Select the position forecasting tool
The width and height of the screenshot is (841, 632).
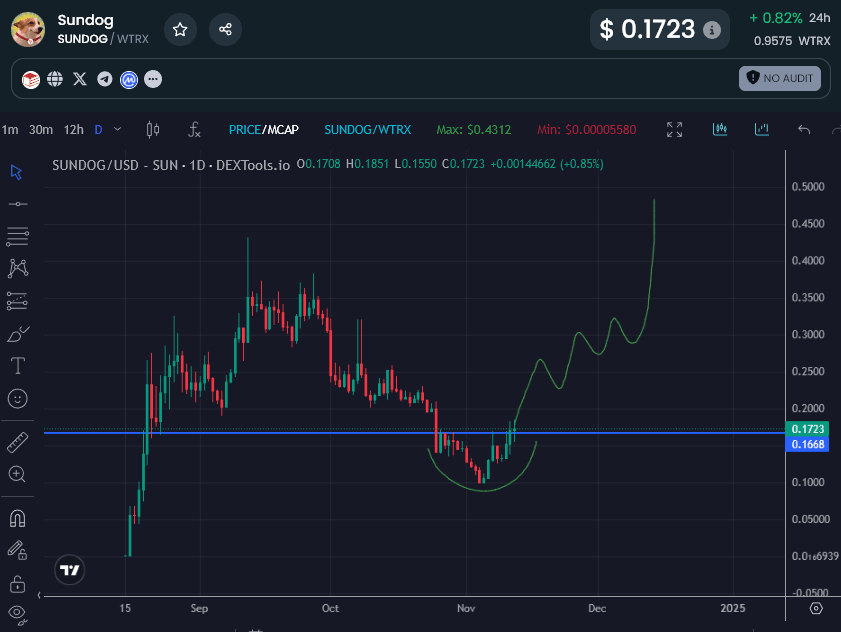point(18,302)
